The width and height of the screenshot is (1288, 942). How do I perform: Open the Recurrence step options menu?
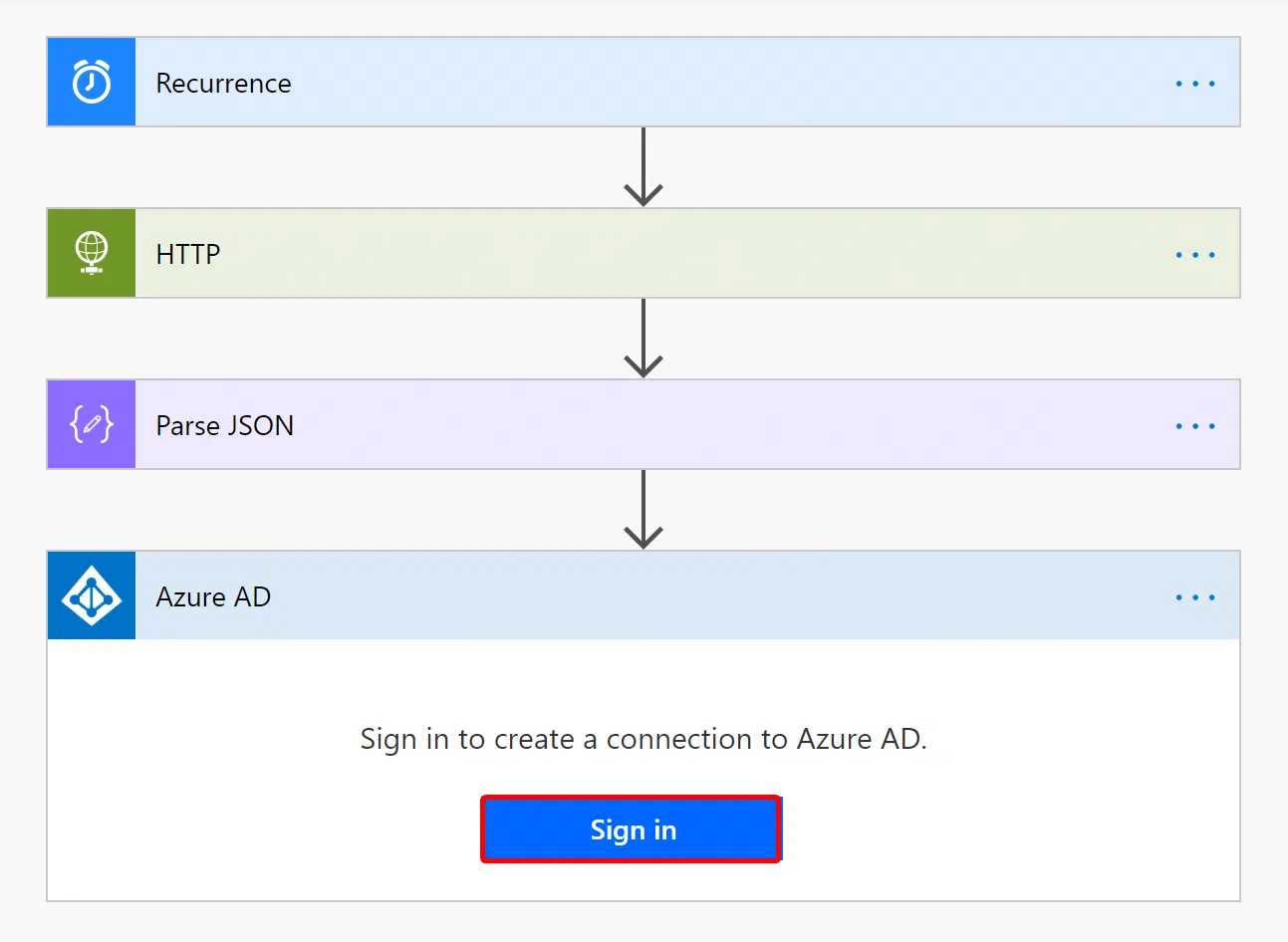(x=1195, y=84)
